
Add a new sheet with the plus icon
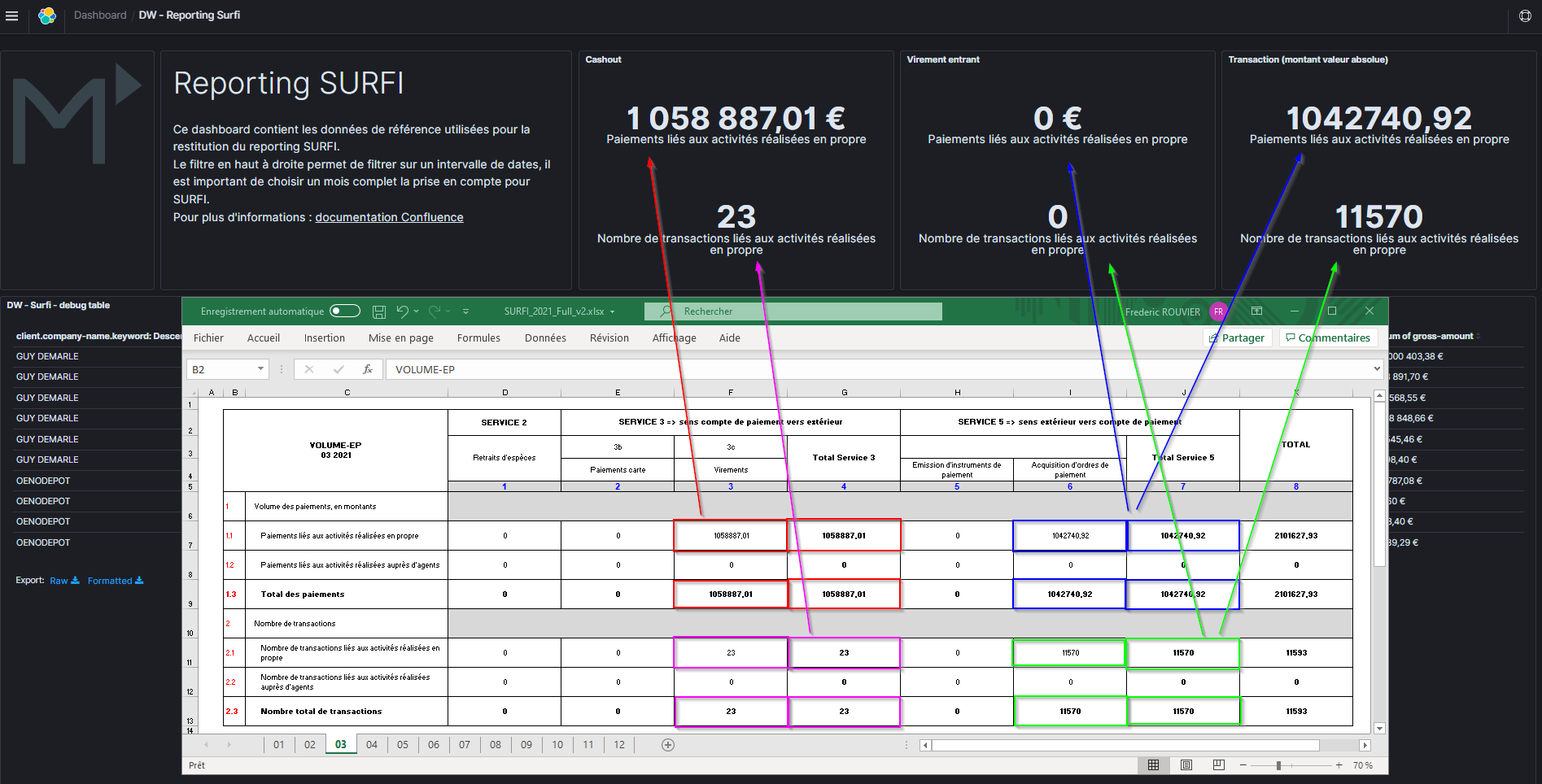click(x=668, y=745)
